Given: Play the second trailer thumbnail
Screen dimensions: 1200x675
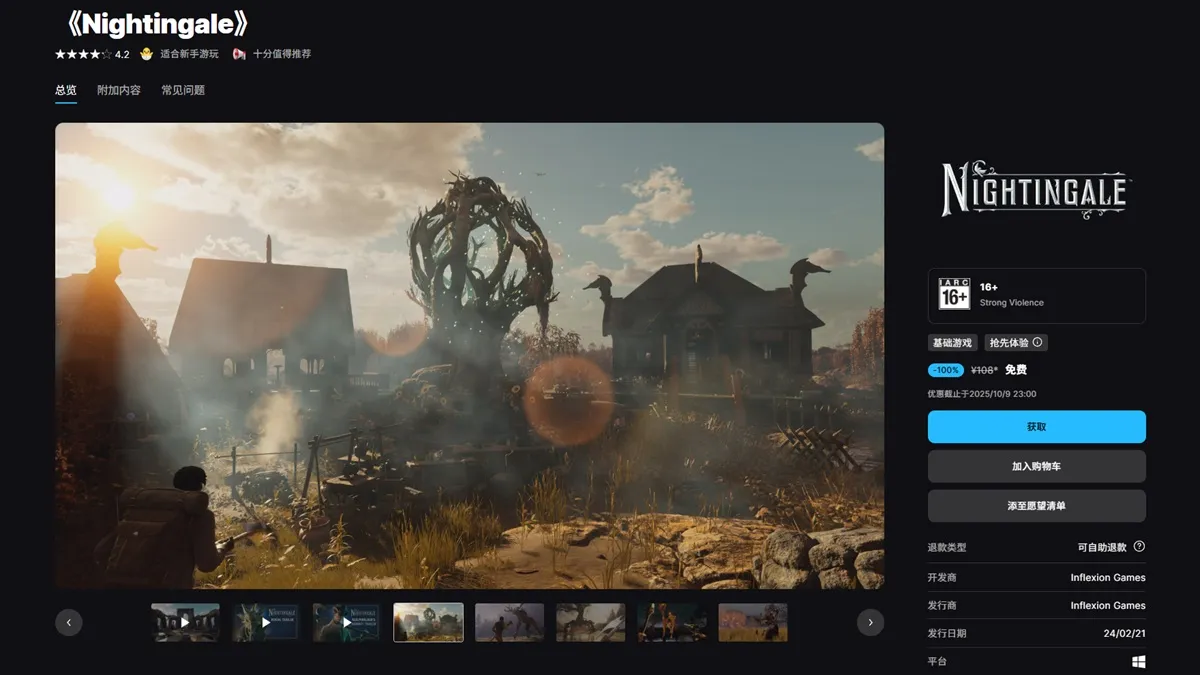Looking at the screenshot, I should click(266, 622).
